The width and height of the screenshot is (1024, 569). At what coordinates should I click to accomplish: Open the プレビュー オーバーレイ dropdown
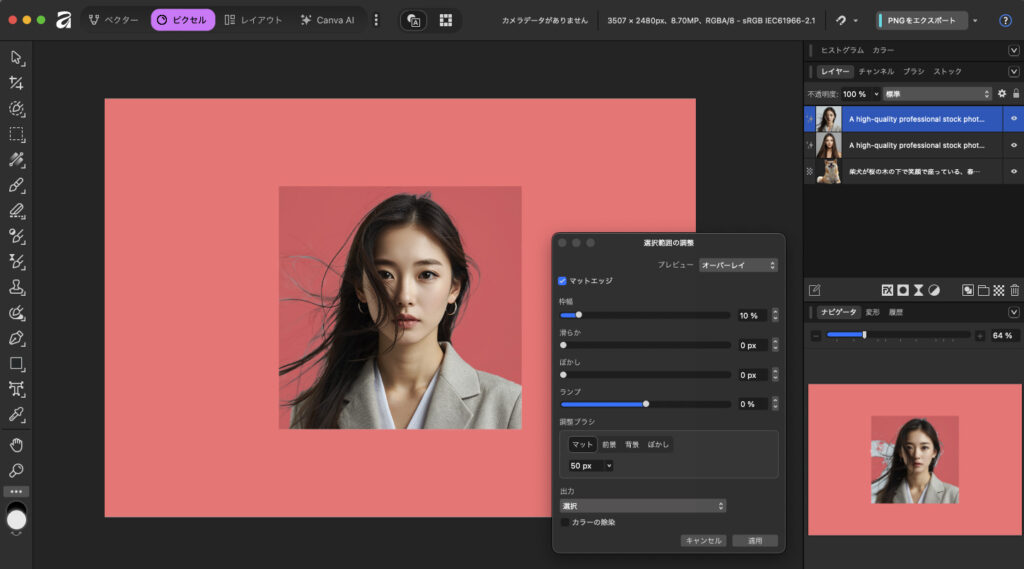click(x=738, y=265)
